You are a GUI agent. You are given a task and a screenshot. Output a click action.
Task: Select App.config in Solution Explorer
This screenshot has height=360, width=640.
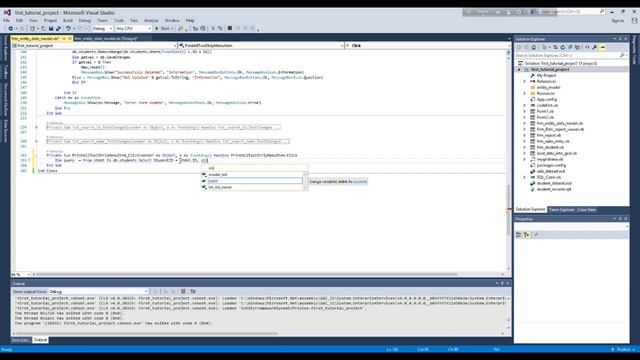pos(547,99)
